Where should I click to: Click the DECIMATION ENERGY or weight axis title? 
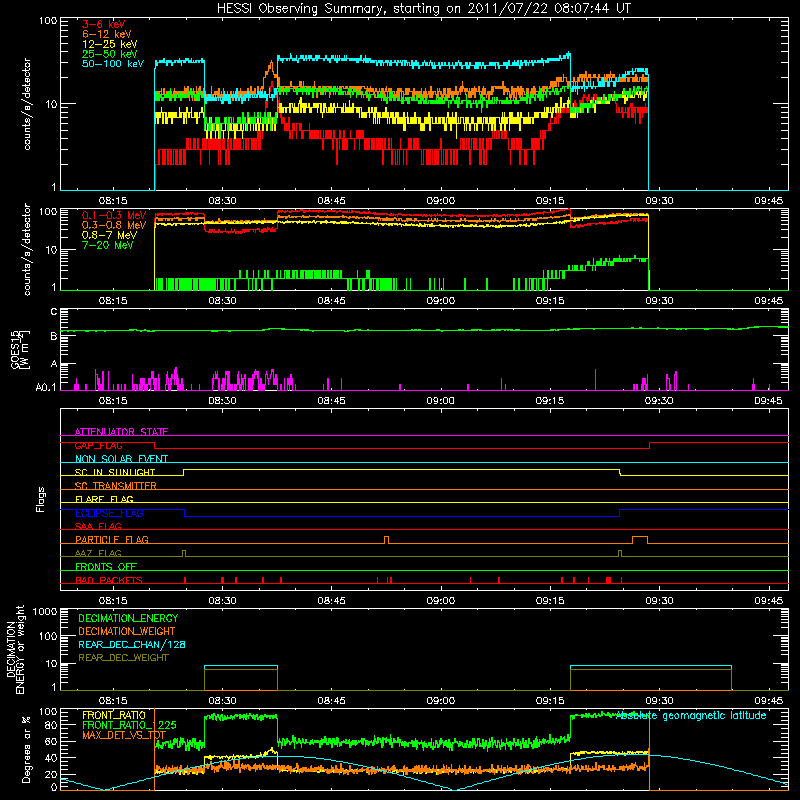15,649
